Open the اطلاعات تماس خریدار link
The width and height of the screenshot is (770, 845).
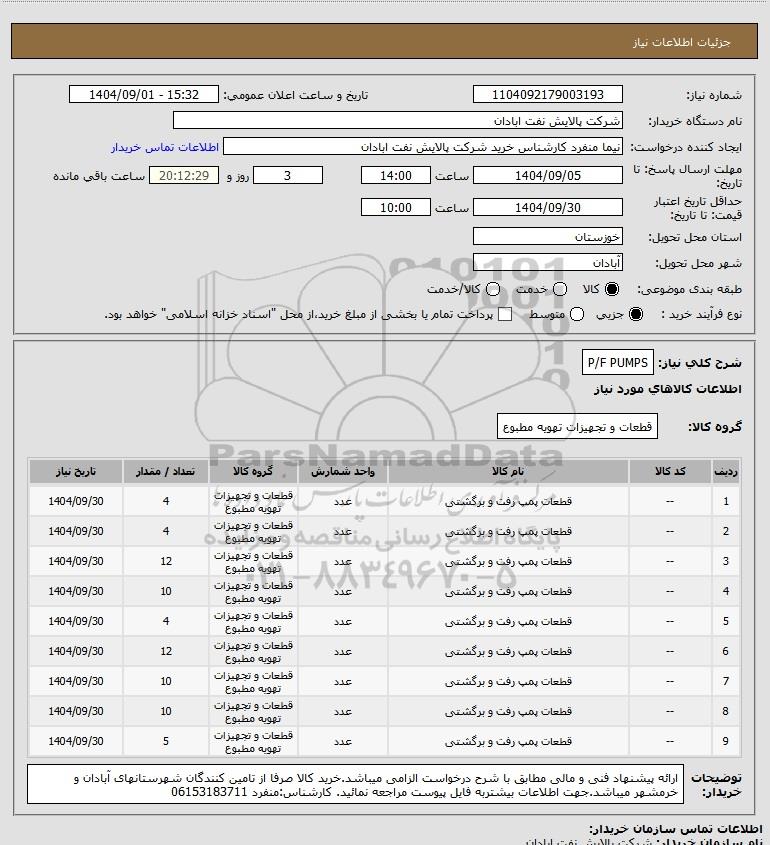coord(165,147)
